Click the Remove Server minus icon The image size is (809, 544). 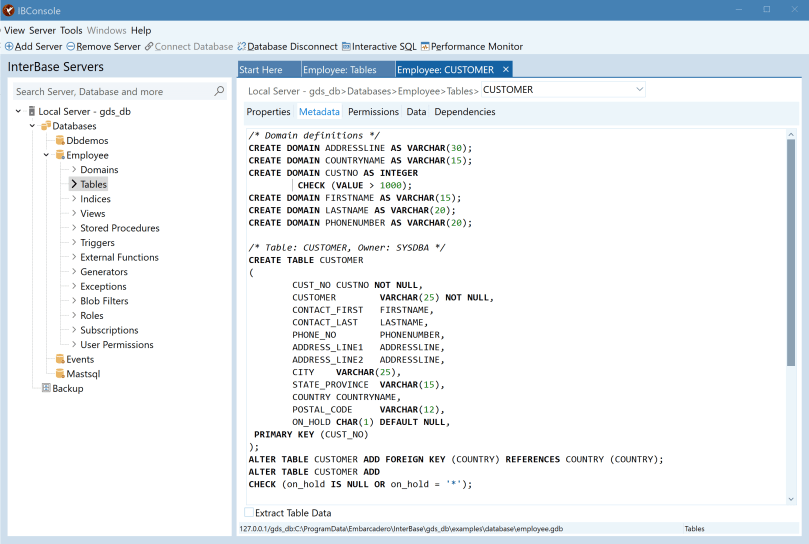coord(71,46)
